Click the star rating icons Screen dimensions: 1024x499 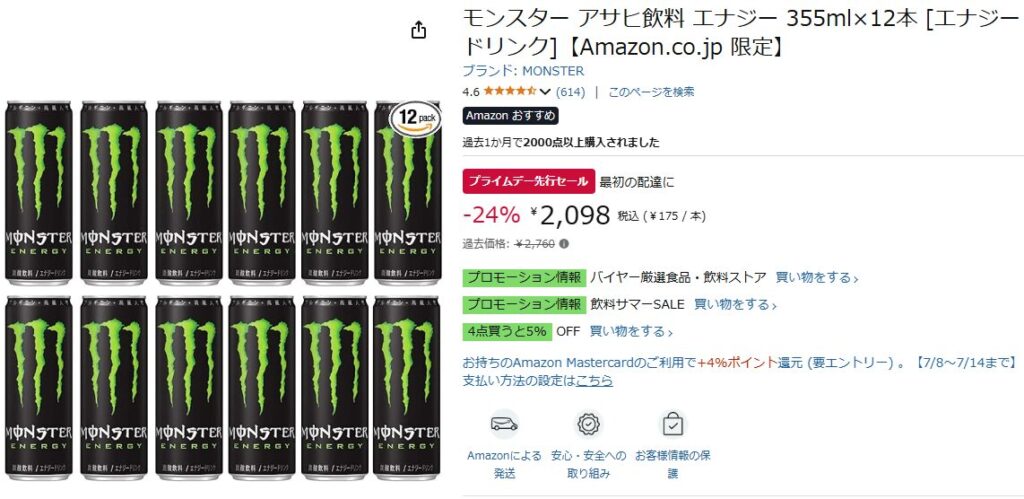pos(510,91)
